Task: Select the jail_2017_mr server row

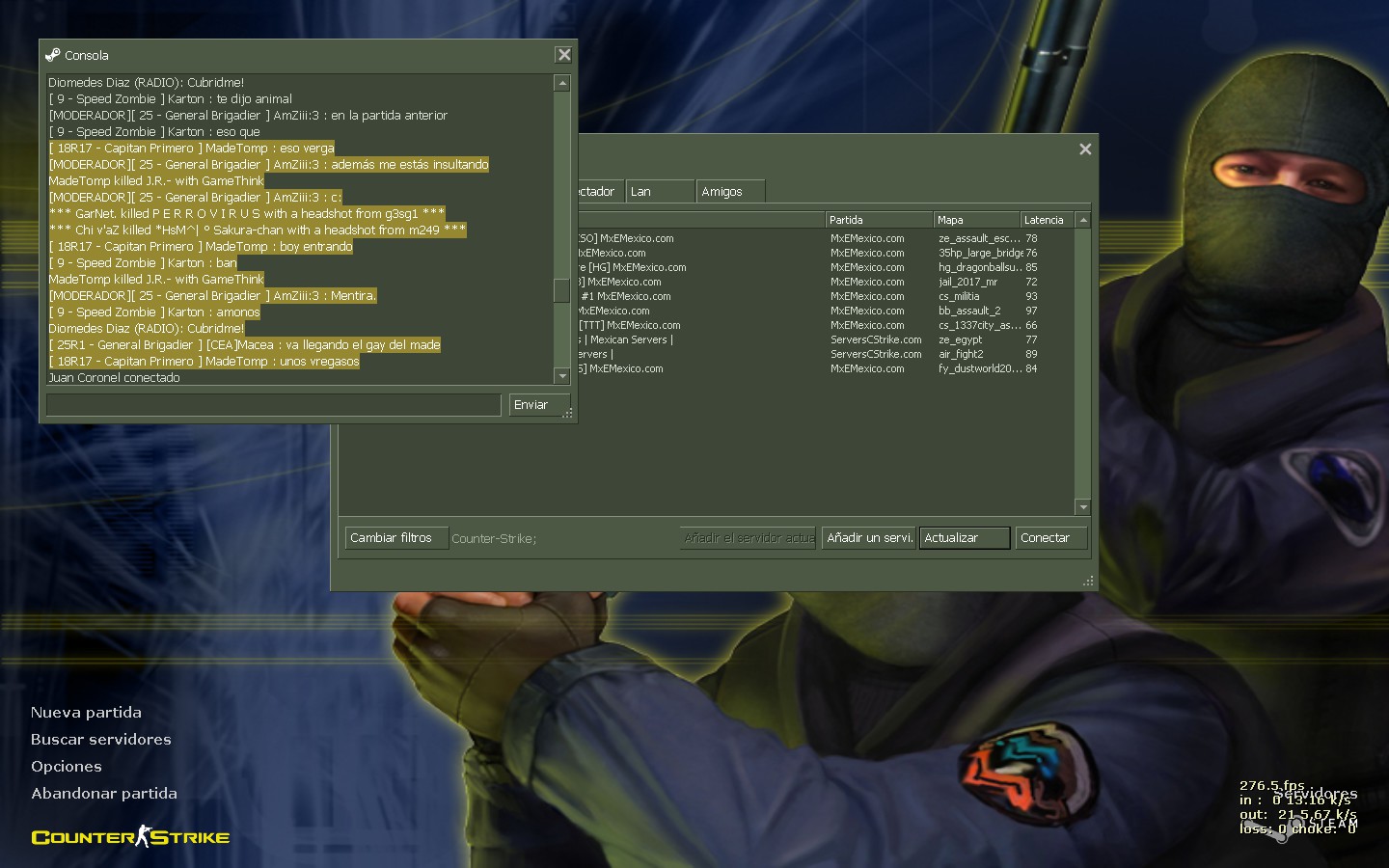Action: tap(826, 282)
